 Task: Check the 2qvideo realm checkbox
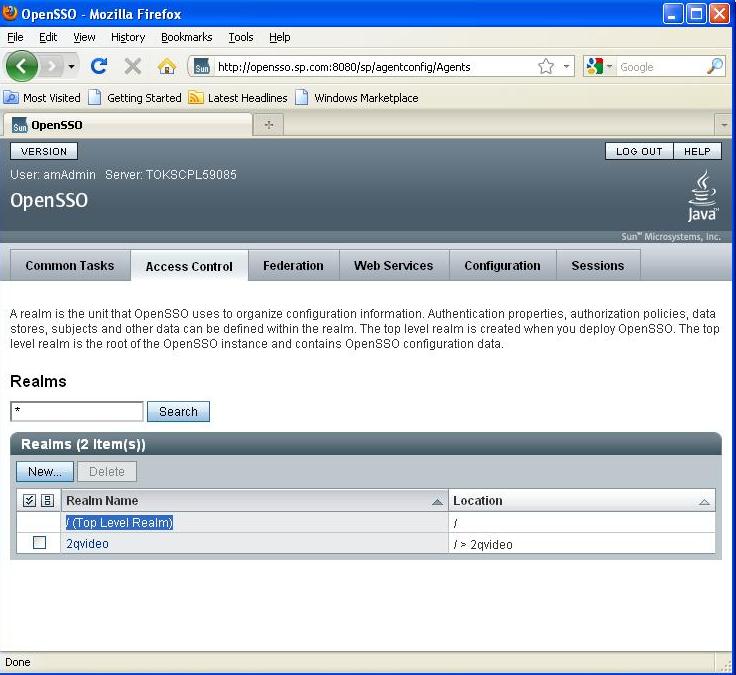coord(39,543)
